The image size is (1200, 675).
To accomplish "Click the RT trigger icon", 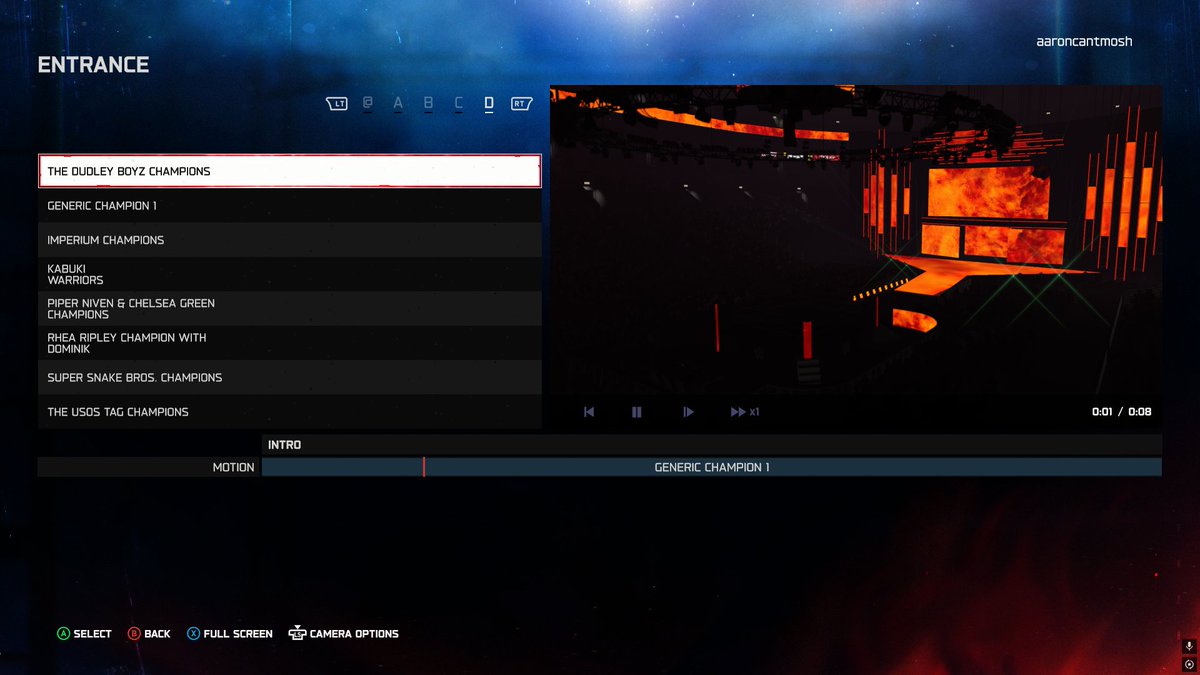I will (520, 103).
